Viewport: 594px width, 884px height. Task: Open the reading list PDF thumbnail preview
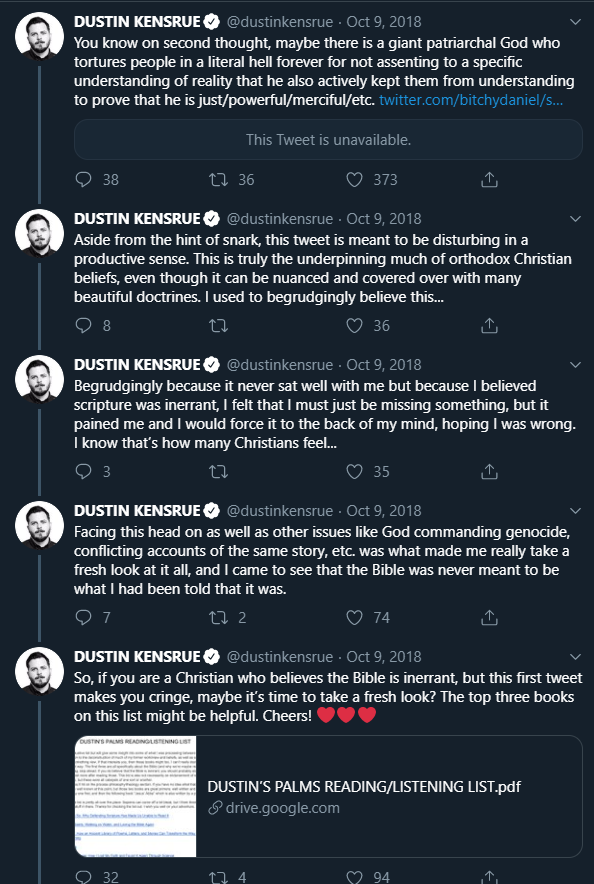(135, 796)
